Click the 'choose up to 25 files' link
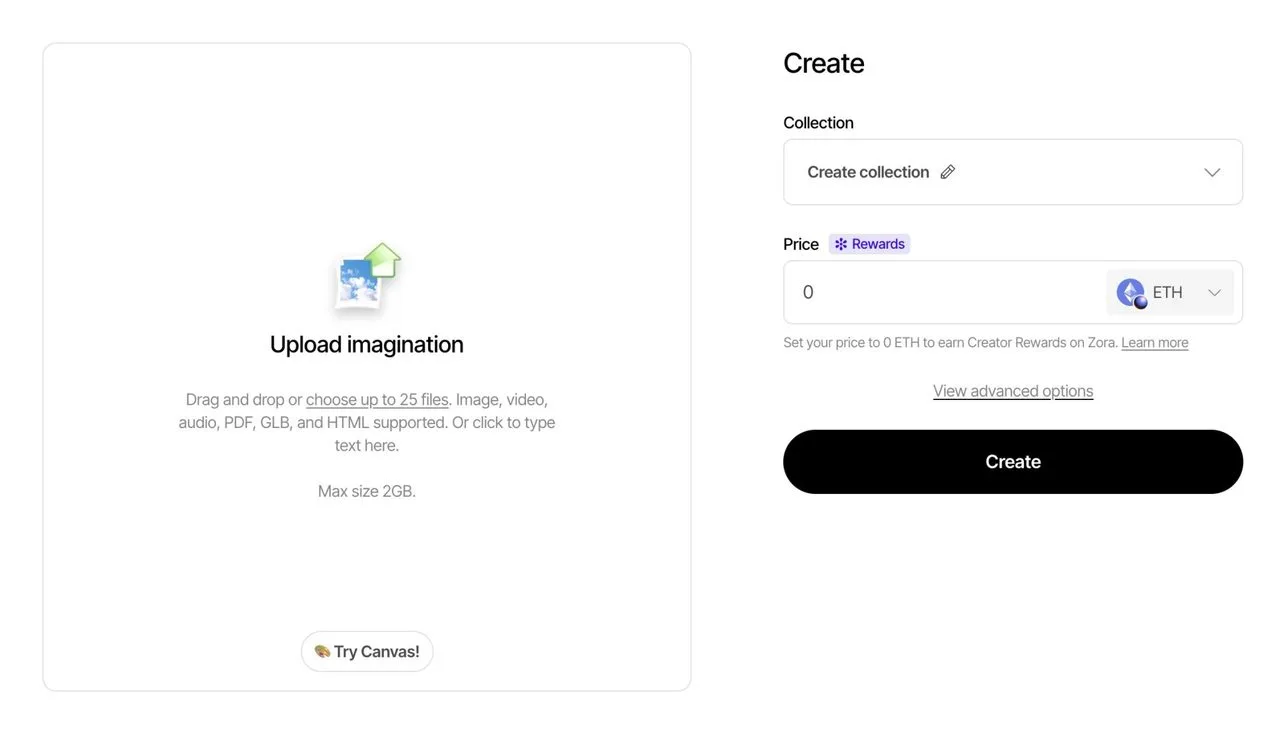 point(377,399)
